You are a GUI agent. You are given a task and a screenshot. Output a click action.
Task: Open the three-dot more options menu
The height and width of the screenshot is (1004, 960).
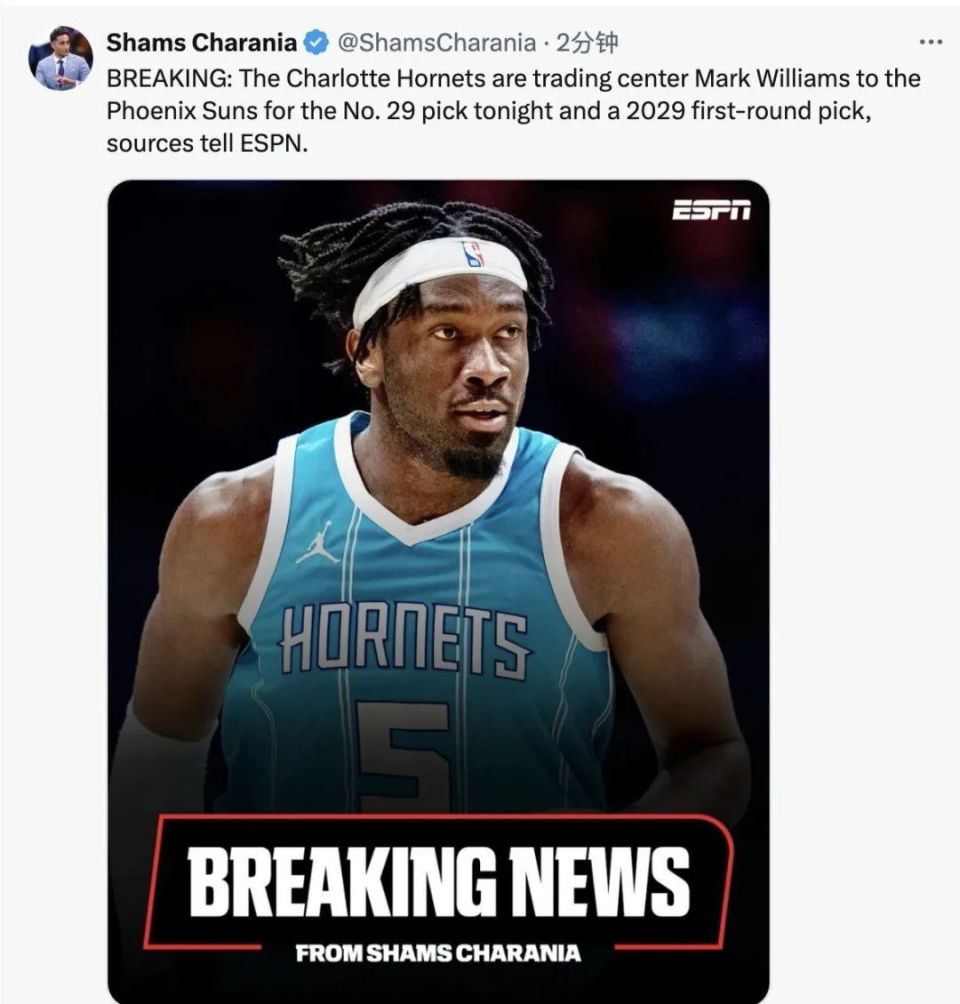pyautogui.click(x=930, y=42)
